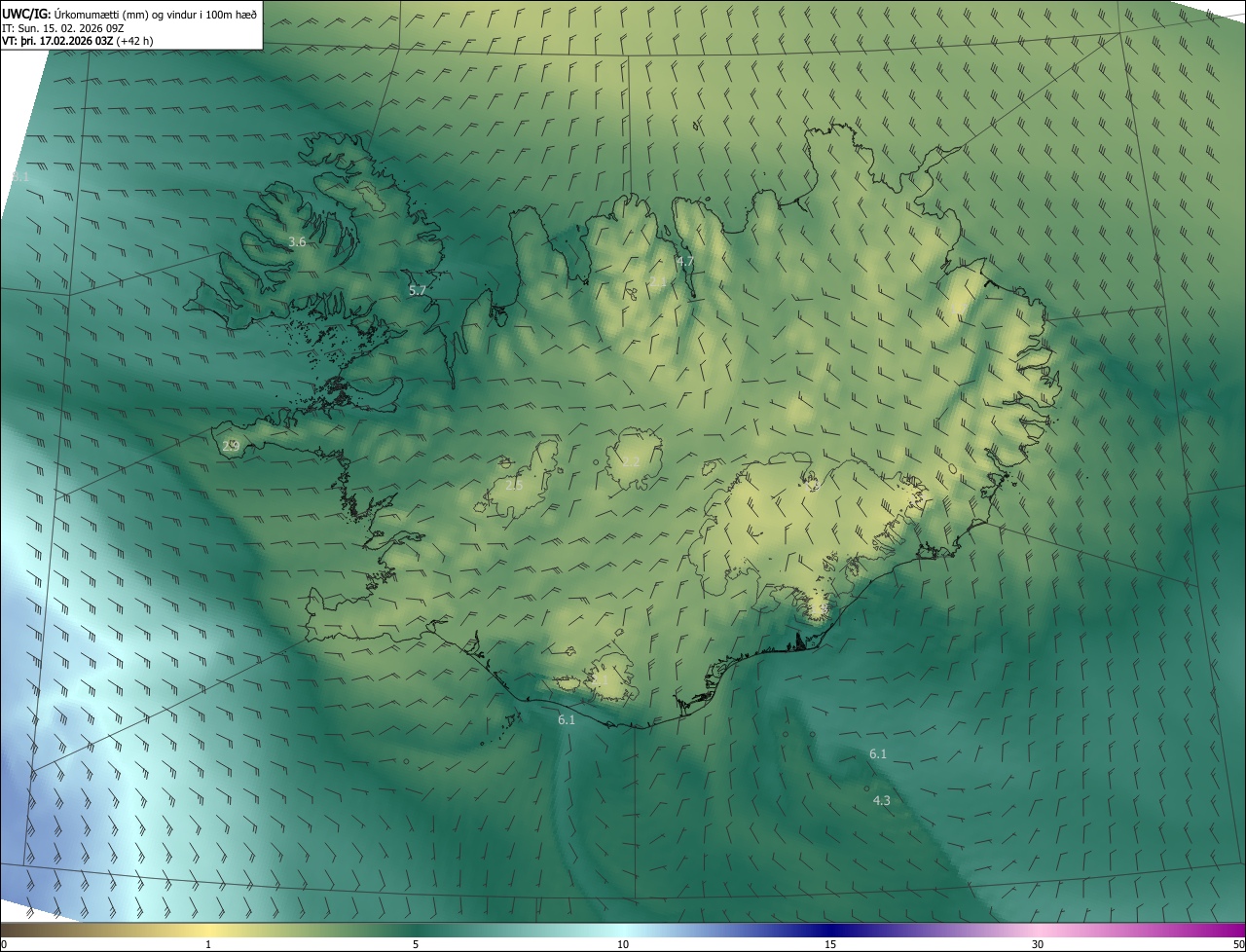Image resolution: width=1246 pixels, height=952 pixels.
Task: Select the "15" tick on the color scale
Action: click(x=830, y=945)
